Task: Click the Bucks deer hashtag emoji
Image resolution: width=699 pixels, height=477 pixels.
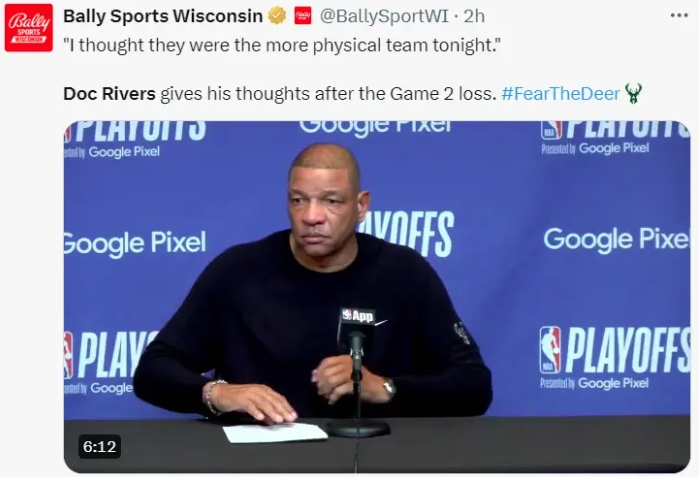Action: coord(633,94)
